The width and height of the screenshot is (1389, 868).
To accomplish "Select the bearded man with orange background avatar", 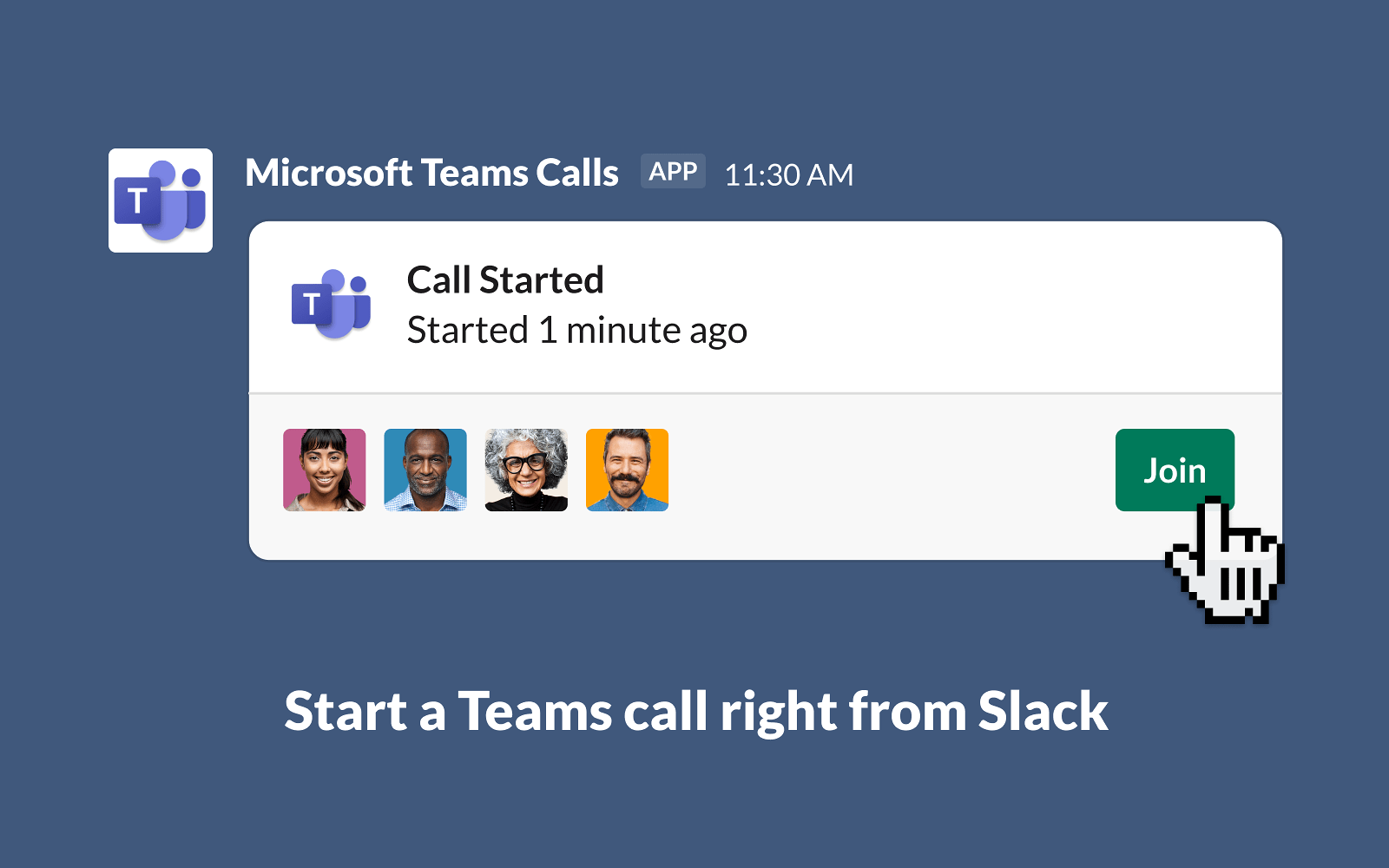I will point(627,470).
